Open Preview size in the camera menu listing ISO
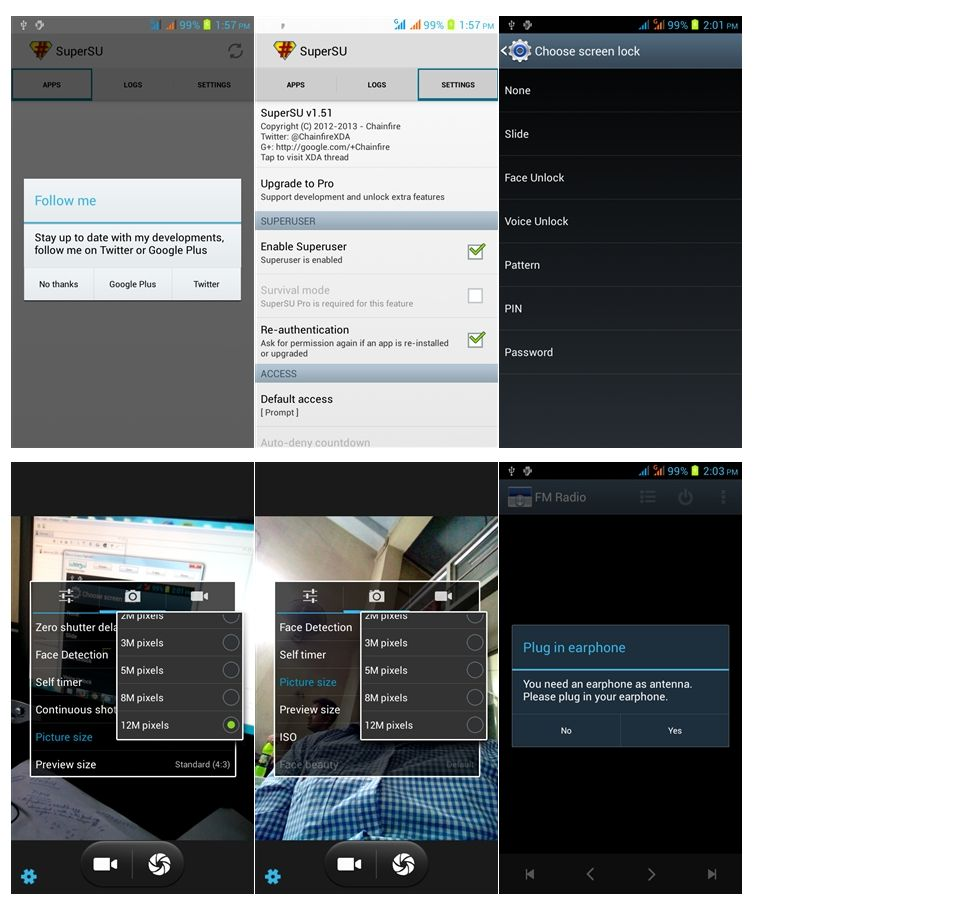 pos(310,709)
